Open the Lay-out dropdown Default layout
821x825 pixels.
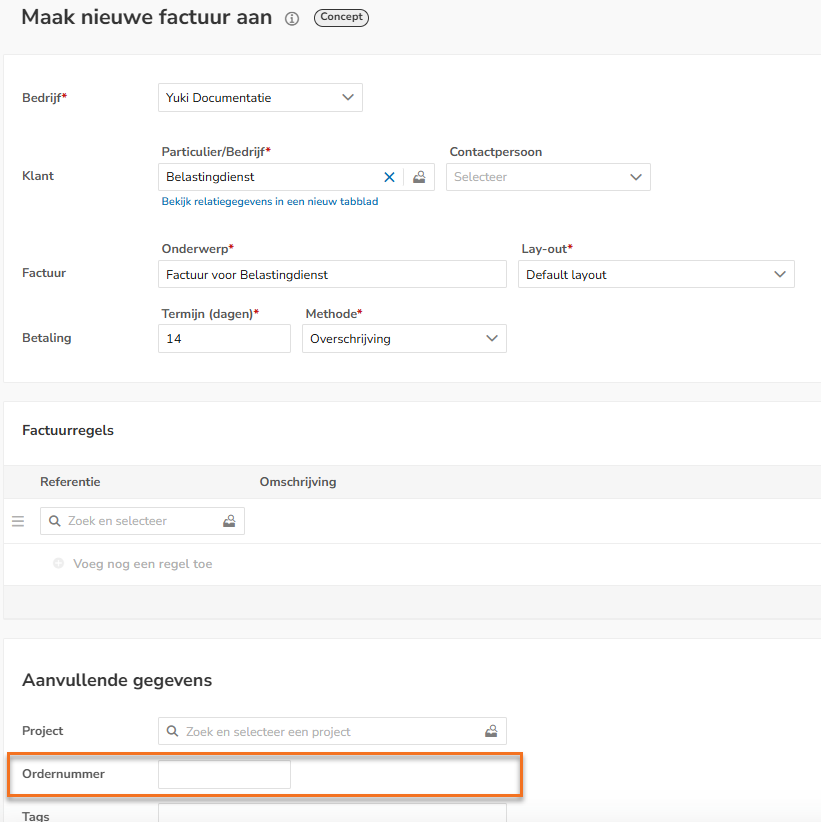pyautogui.click(x=656, y=274)
